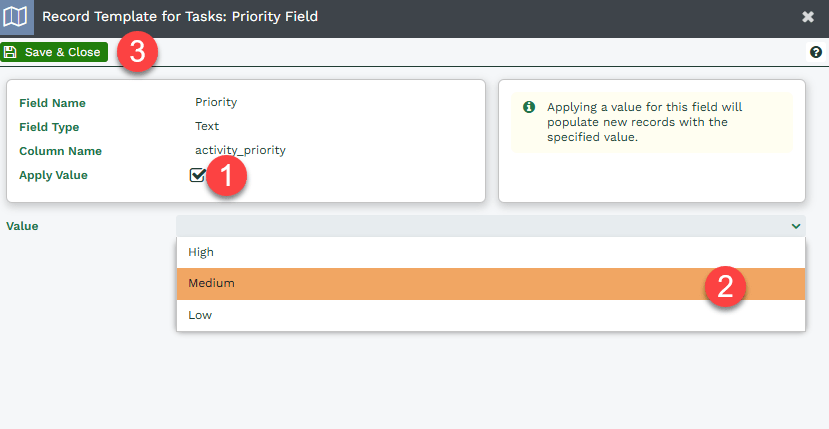Click the red step 1 marker
The width and height of the screenshot is (829, 429).
226,175
